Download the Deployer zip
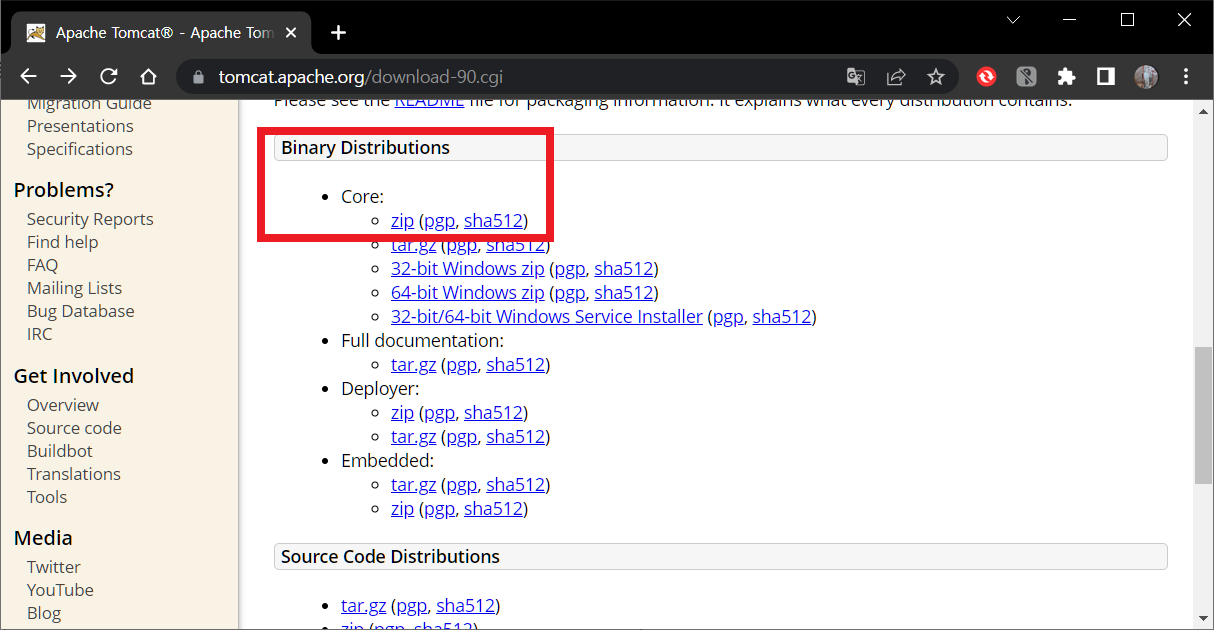Viewport: 1214px width, 630px height. coord(402,413)
